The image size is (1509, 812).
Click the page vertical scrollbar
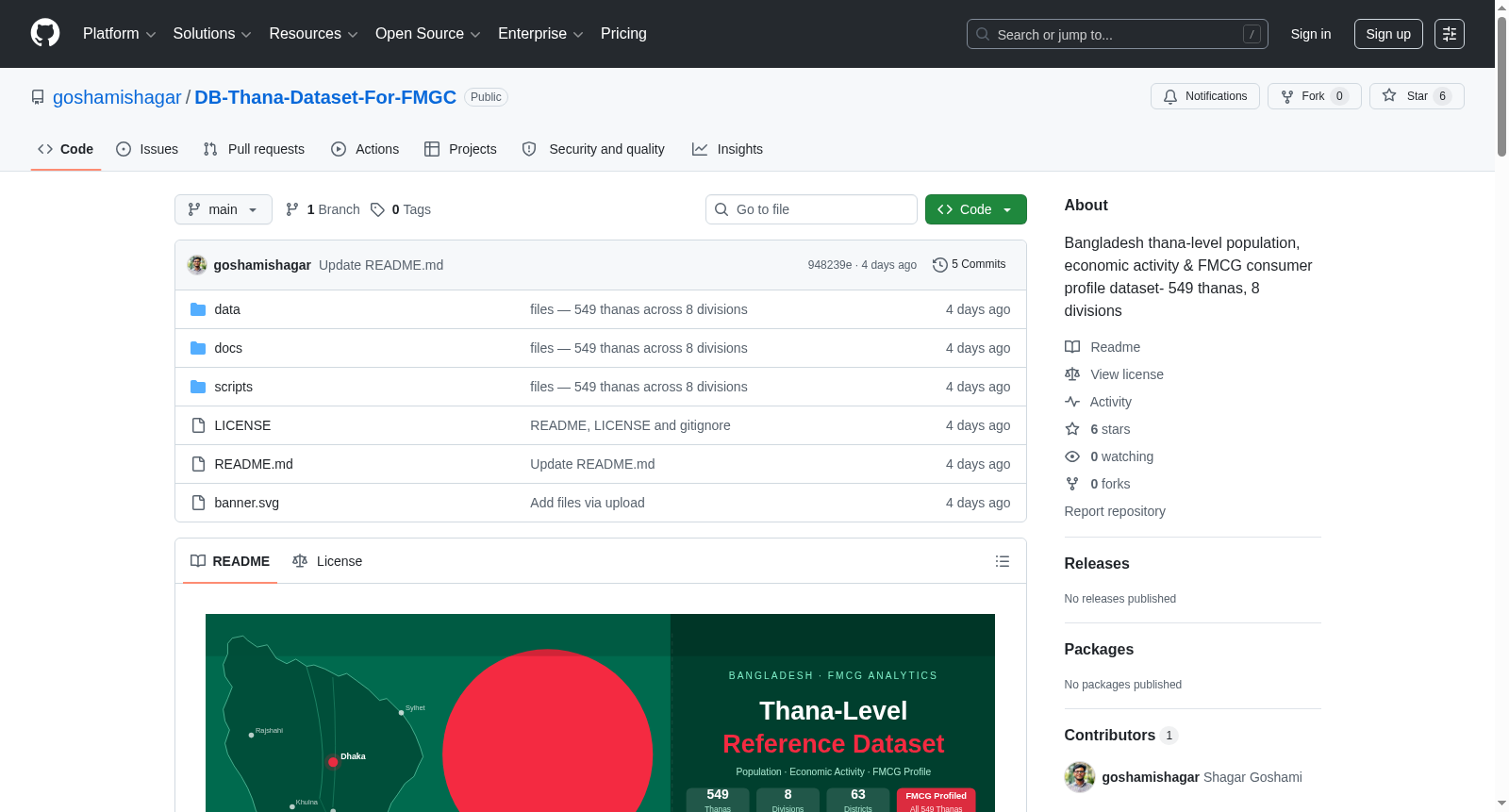(1501, 85)
